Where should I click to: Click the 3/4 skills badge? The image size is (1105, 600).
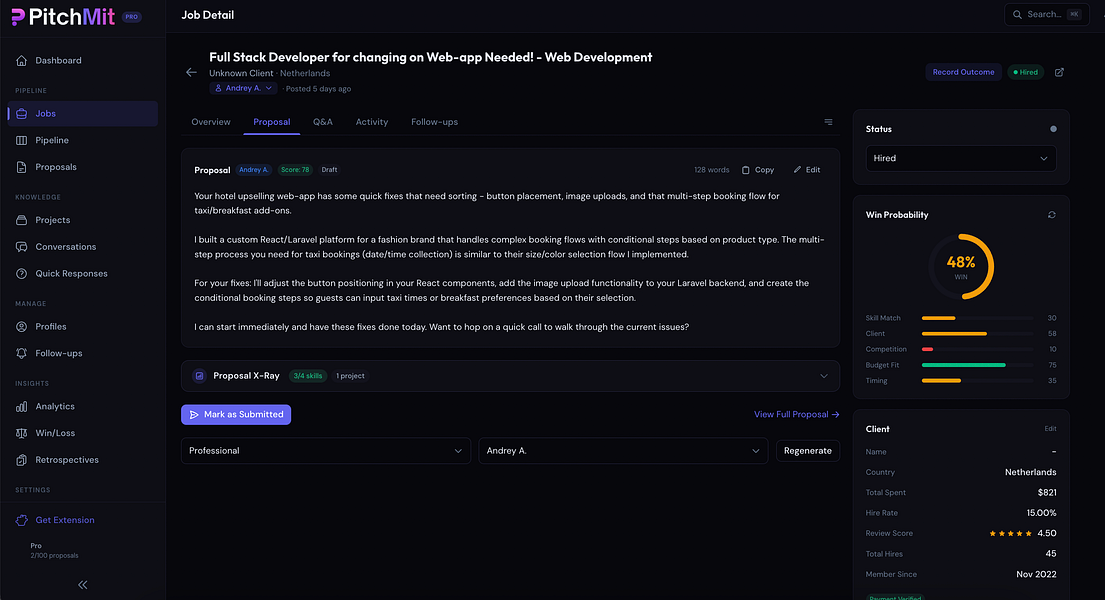coord(308,376)
